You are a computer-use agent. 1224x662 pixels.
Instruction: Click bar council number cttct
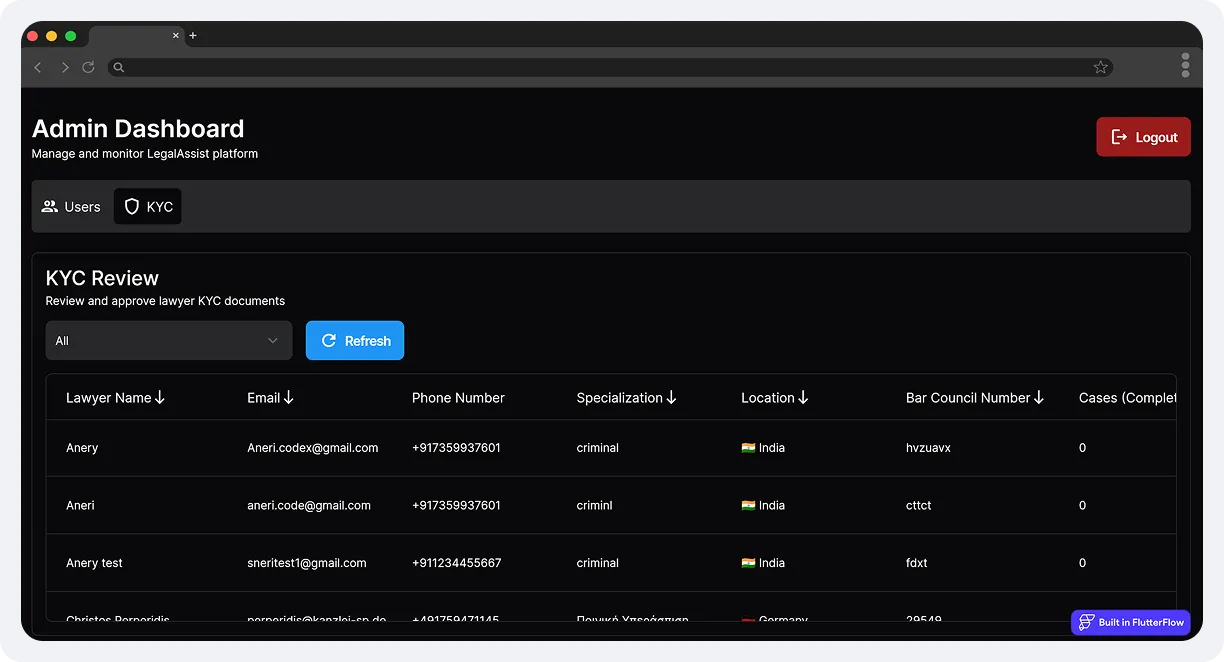pos(919,505)
